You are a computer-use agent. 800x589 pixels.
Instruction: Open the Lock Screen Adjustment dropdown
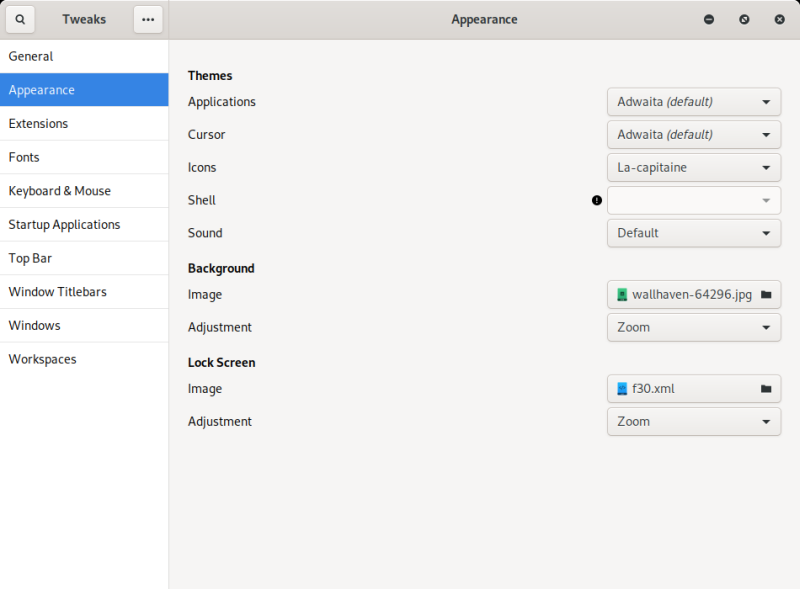[694, 421]
